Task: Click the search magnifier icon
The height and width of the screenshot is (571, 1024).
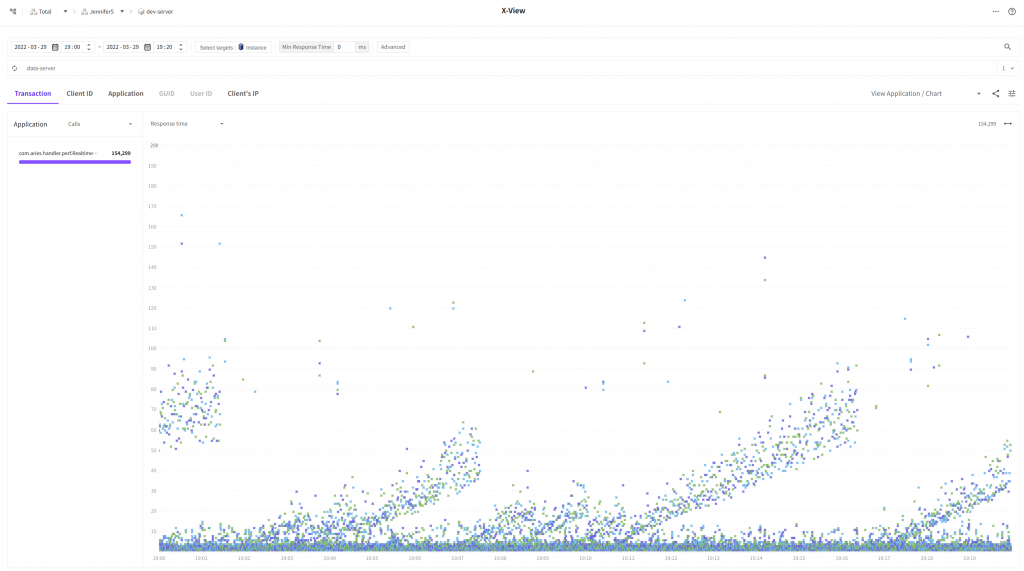Action: pos(1007,47)
